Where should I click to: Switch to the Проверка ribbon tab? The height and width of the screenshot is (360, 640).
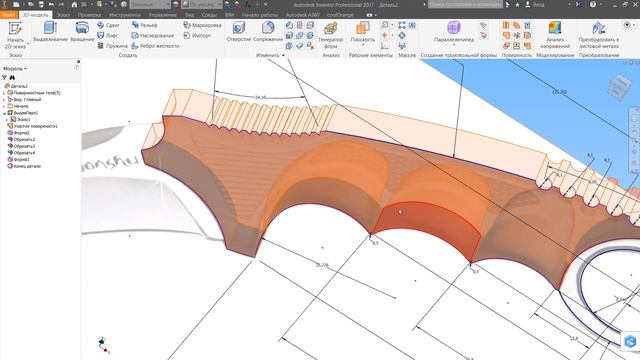[x=89, y=15]
